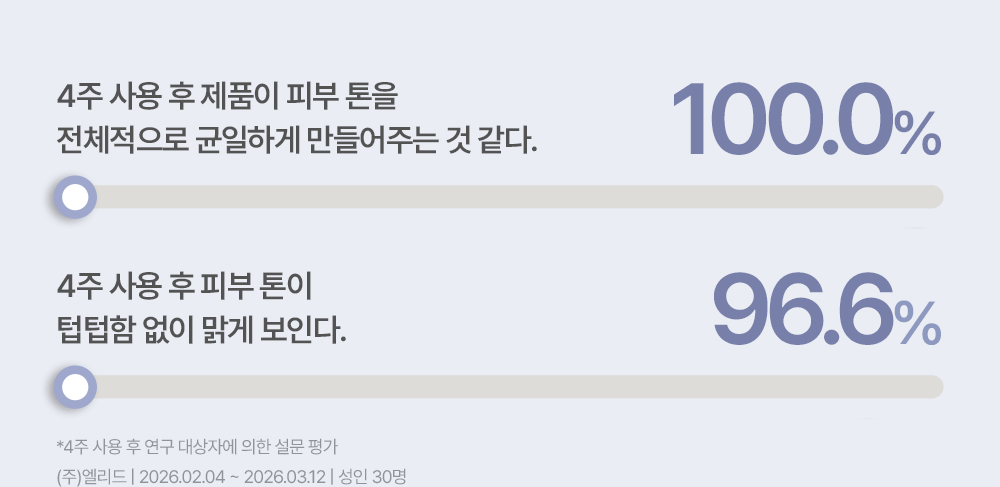The width and height of the screenshot is (1000, 487).
Task: Click the bottom slider's round handle
Action: [73, 387]
